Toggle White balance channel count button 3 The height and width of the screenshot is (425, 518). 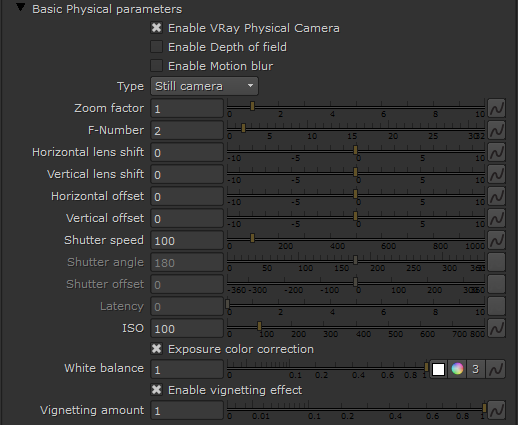pos(476,369)
